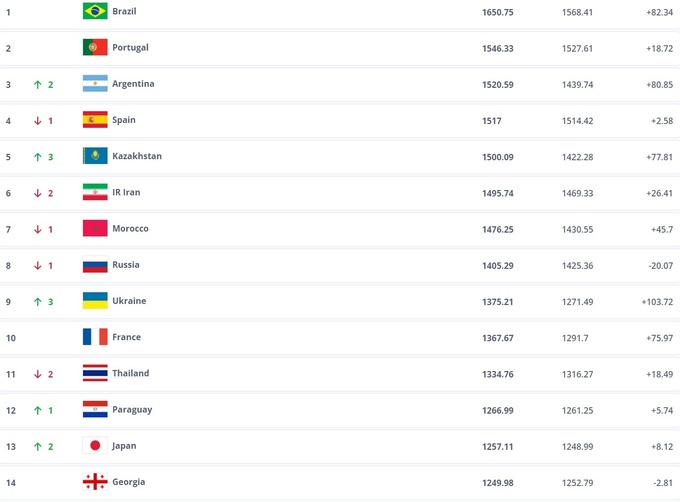Select the Russia team name
Image resolution: width=680 pixels, height=502 pixels.
126,265
